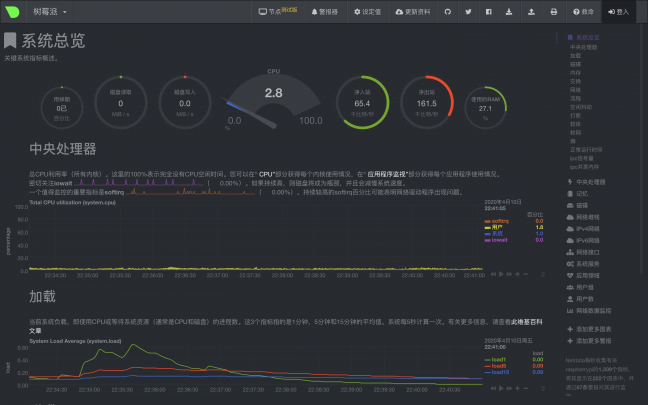The image size is (648, 405).
Task: Click the softirq sparkline chart
Action: click(x=191, y=191)
